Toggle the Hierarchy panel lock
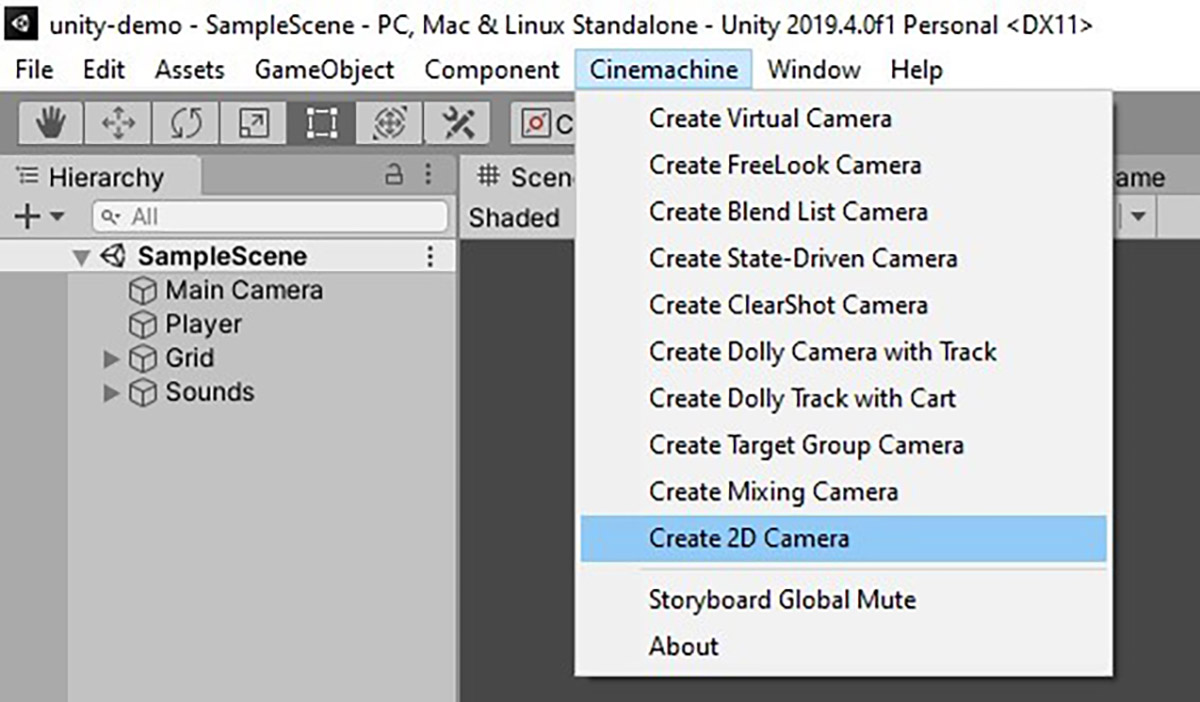 394,176
